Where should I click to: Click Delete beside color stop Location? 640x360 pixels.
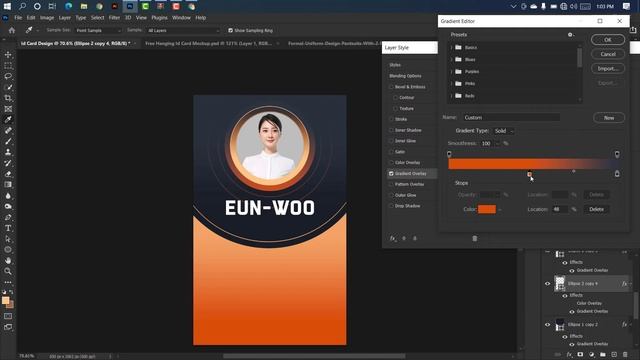coord(596,209)
